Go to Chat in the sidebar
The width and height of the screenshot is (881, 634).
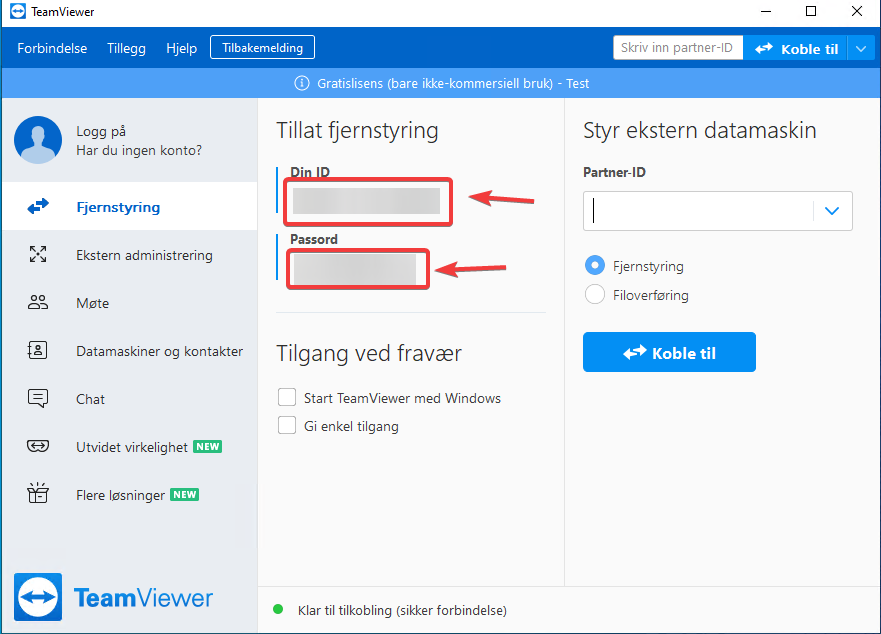[x=130, y=398]
